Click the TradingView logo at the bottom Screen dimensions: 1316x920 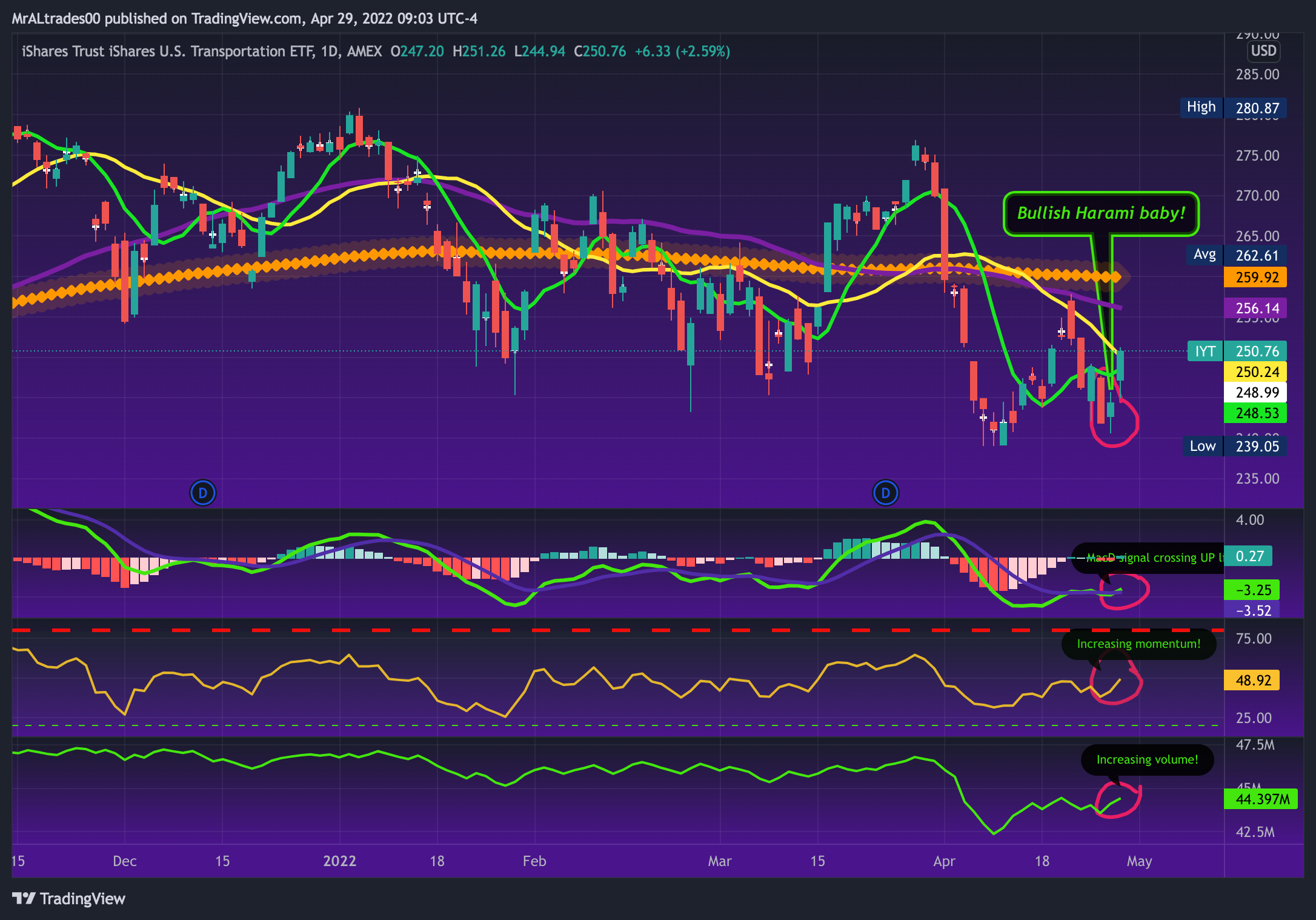click(68, 898)
